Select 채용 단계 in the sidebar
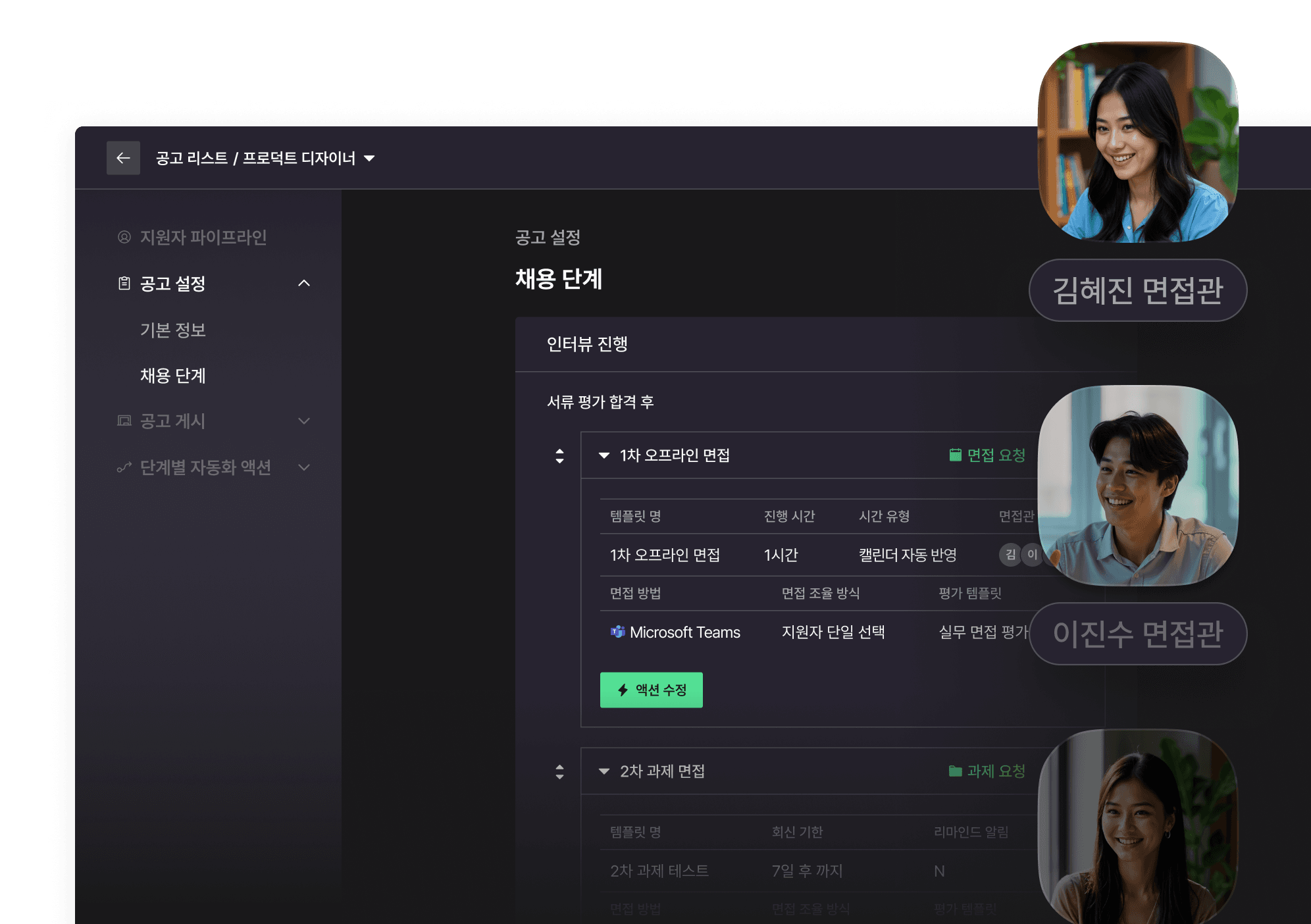This screenshot has height=924, width=1311. (172, 376)
